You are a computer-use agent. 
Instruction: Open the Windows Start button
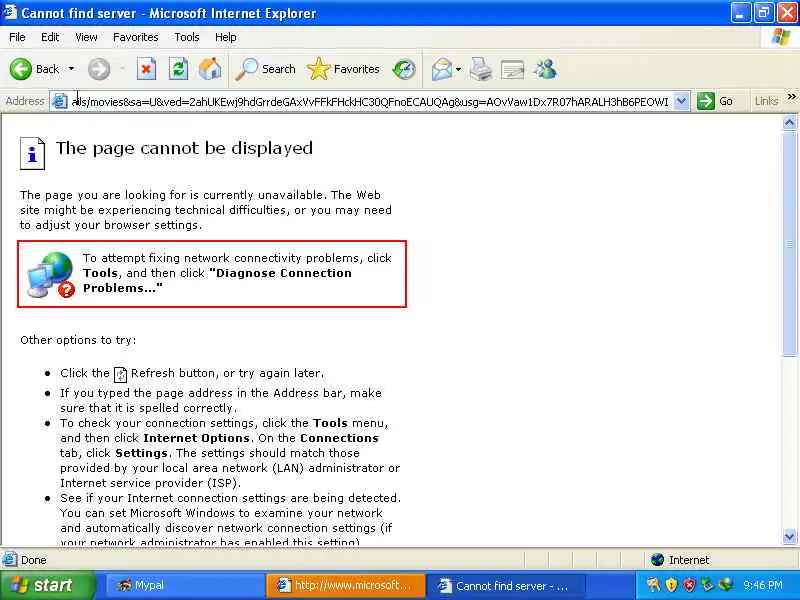coord(47,585)
